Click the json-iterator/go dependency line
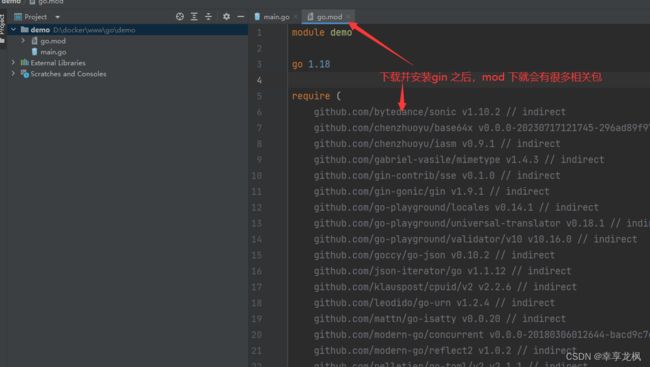The image size is (650, 367). pos(442,271)
